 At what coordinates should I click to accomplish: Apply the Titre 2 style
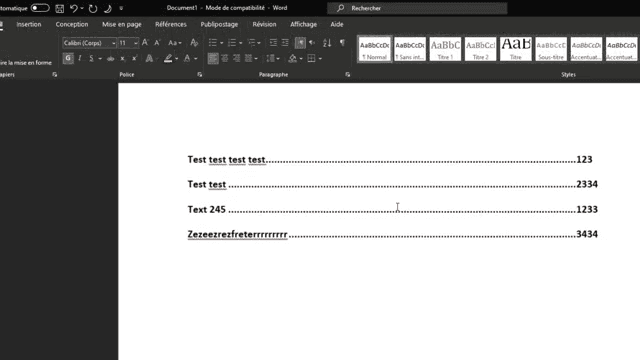tap(480, 49)
